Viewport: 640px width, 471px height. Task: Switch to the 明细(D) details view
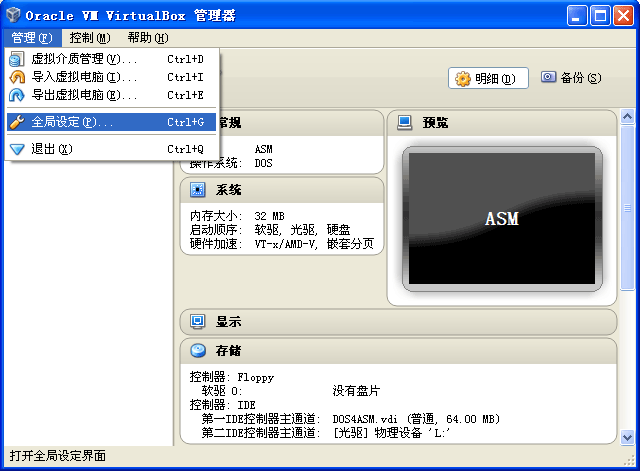tap(488, 78)
